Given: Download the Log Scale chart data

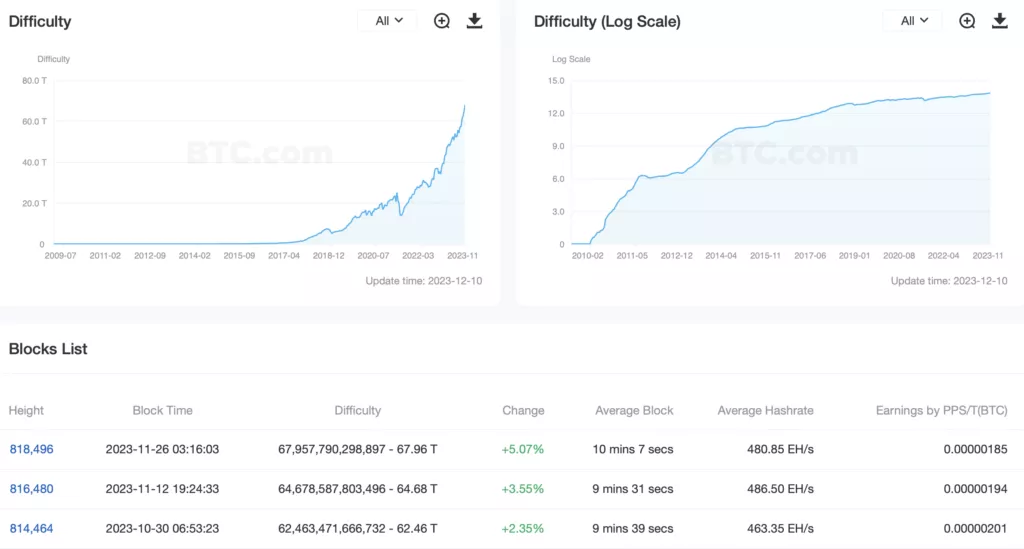Looking at the screenshot, I should pos(1000,21).
